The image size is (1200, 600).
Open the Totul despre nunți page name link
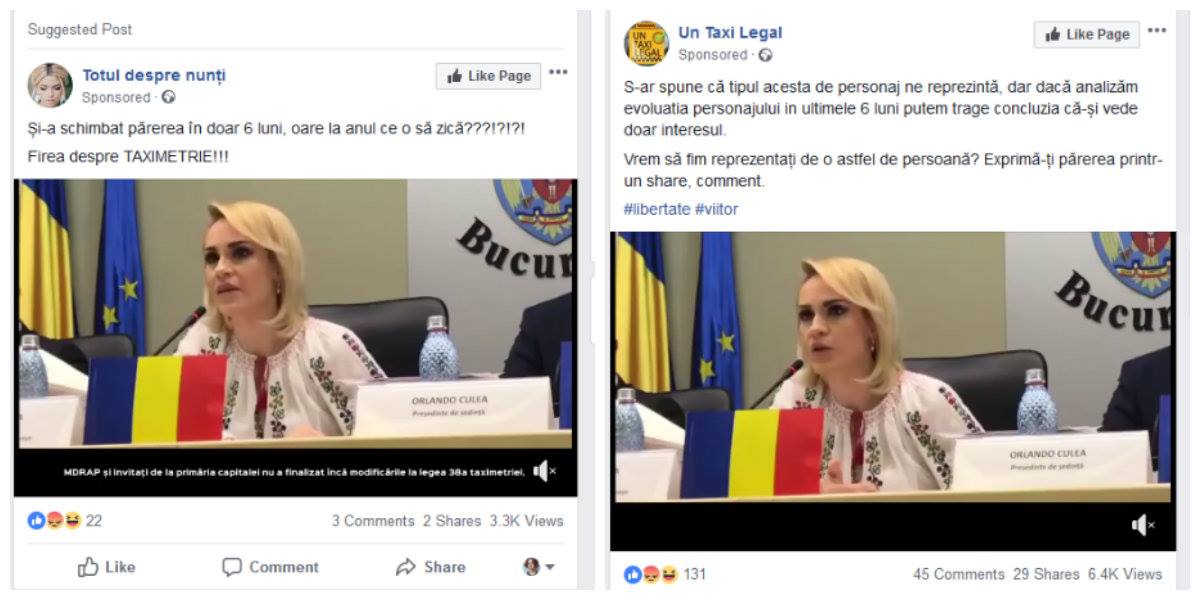pos(154,75)
